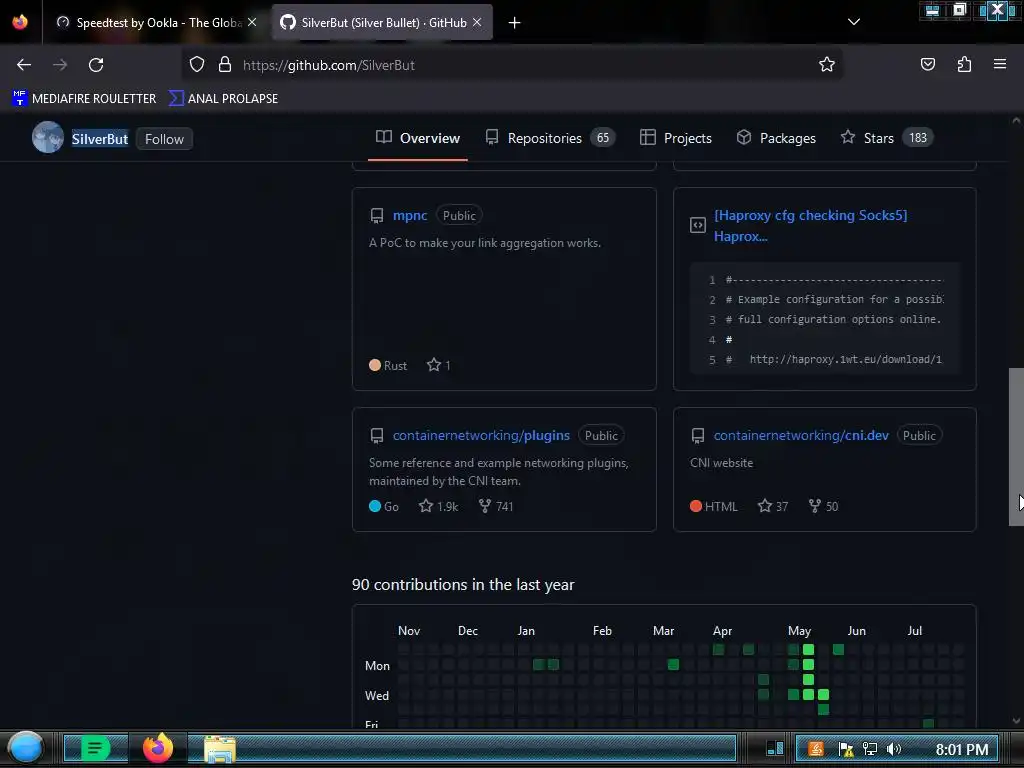Go forward to the next page
Screen dimensions: 1024x768
(60, 65)
